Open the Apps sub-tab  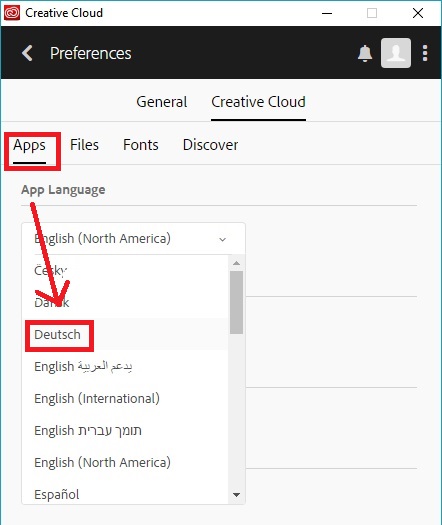tap(29, 145)
